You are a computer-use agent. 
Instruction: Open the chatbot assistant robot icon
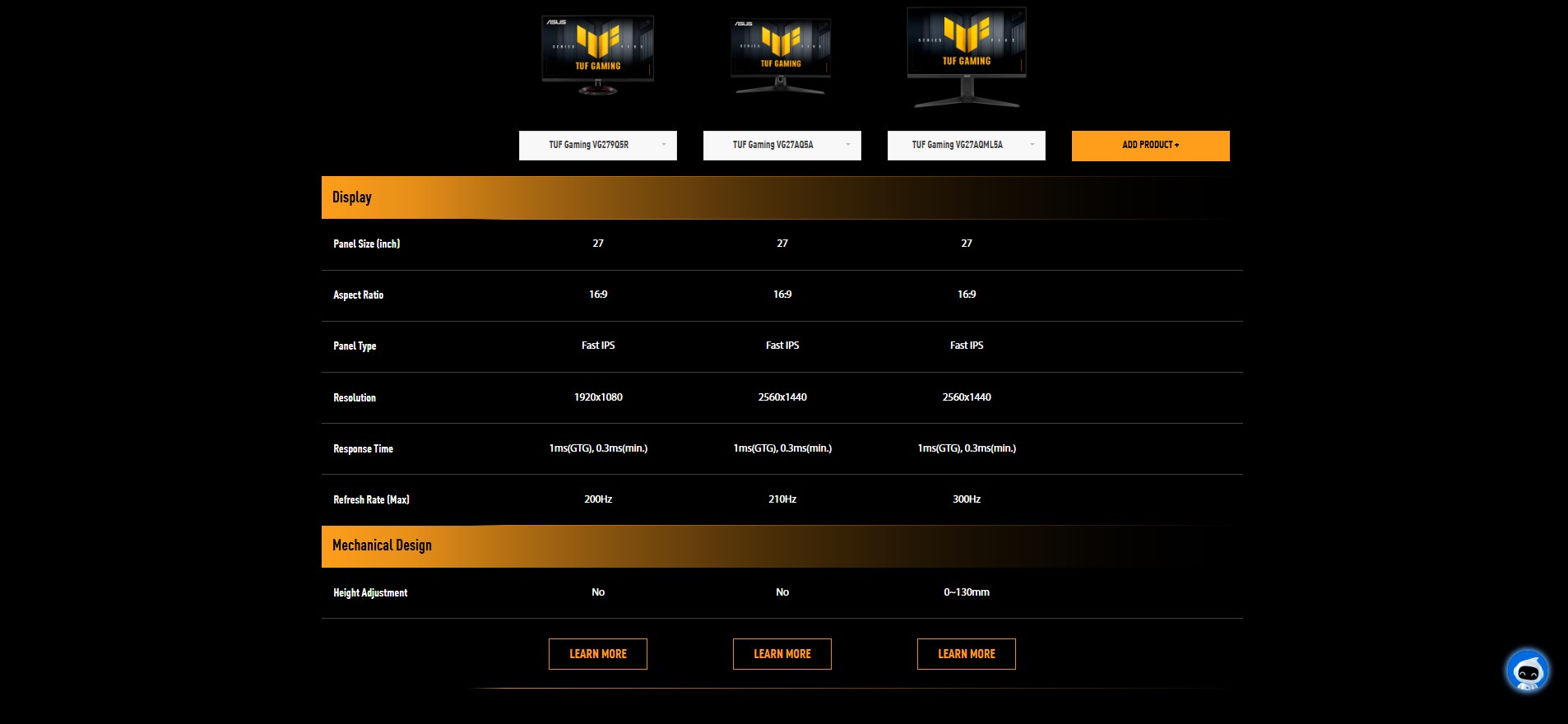click(1527, 671)
